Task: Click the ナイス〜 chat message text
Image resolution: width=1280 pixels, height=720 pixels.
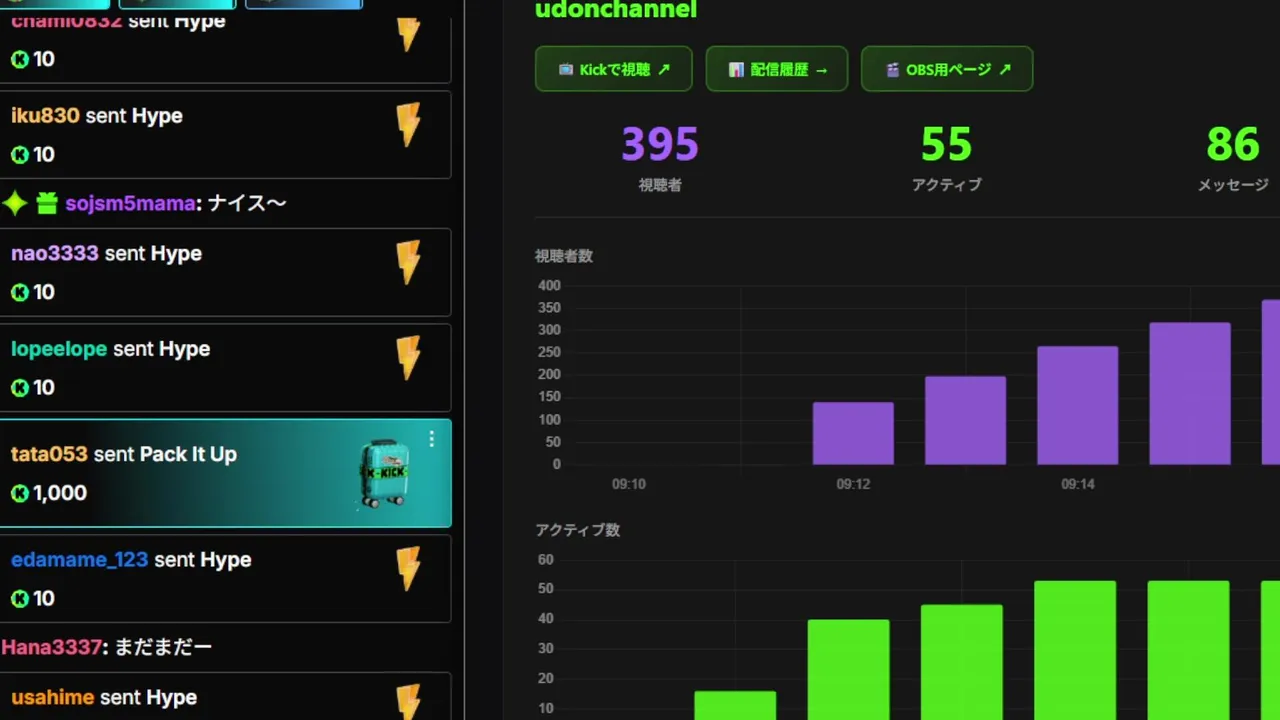Action: point(247,204)
